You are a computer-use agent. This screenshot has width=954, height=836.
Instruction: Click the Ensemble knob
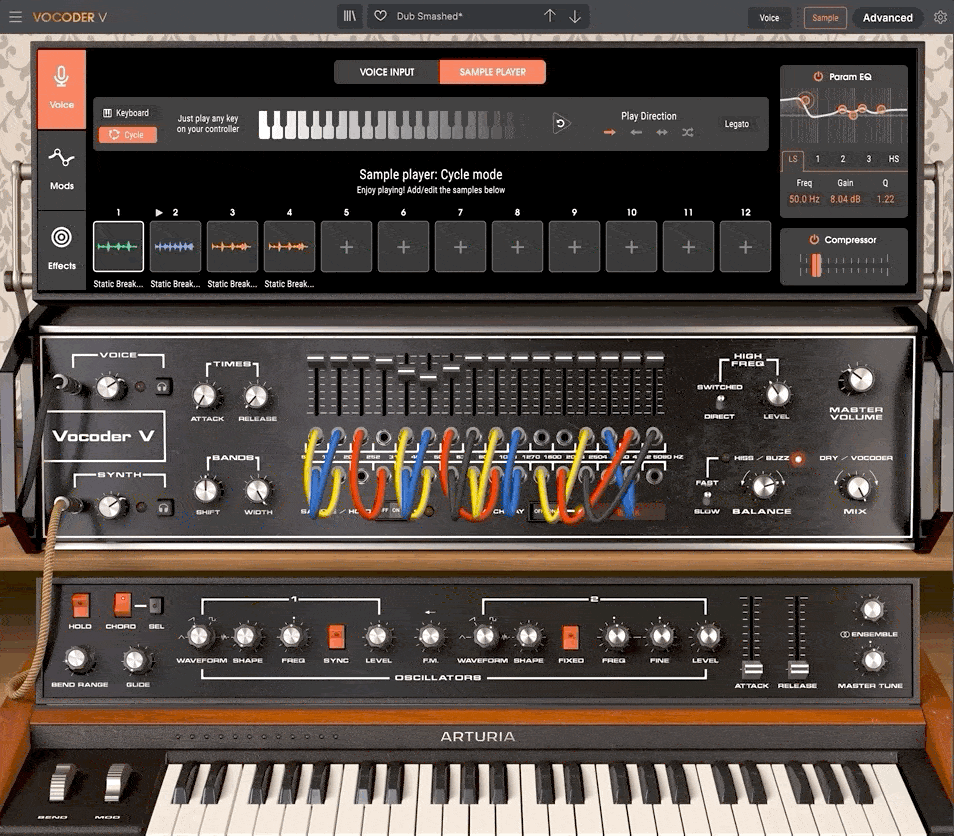tap(872, 609)
